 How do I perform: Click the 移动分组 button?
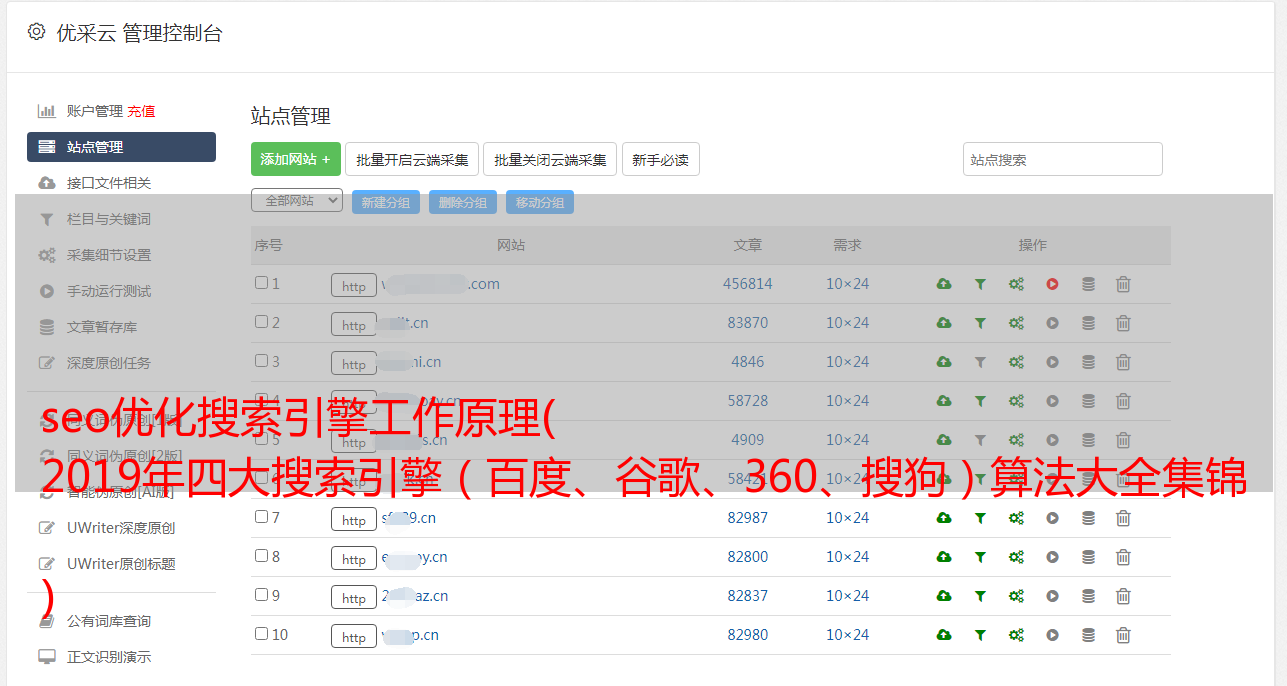click(x=540, y=202)
